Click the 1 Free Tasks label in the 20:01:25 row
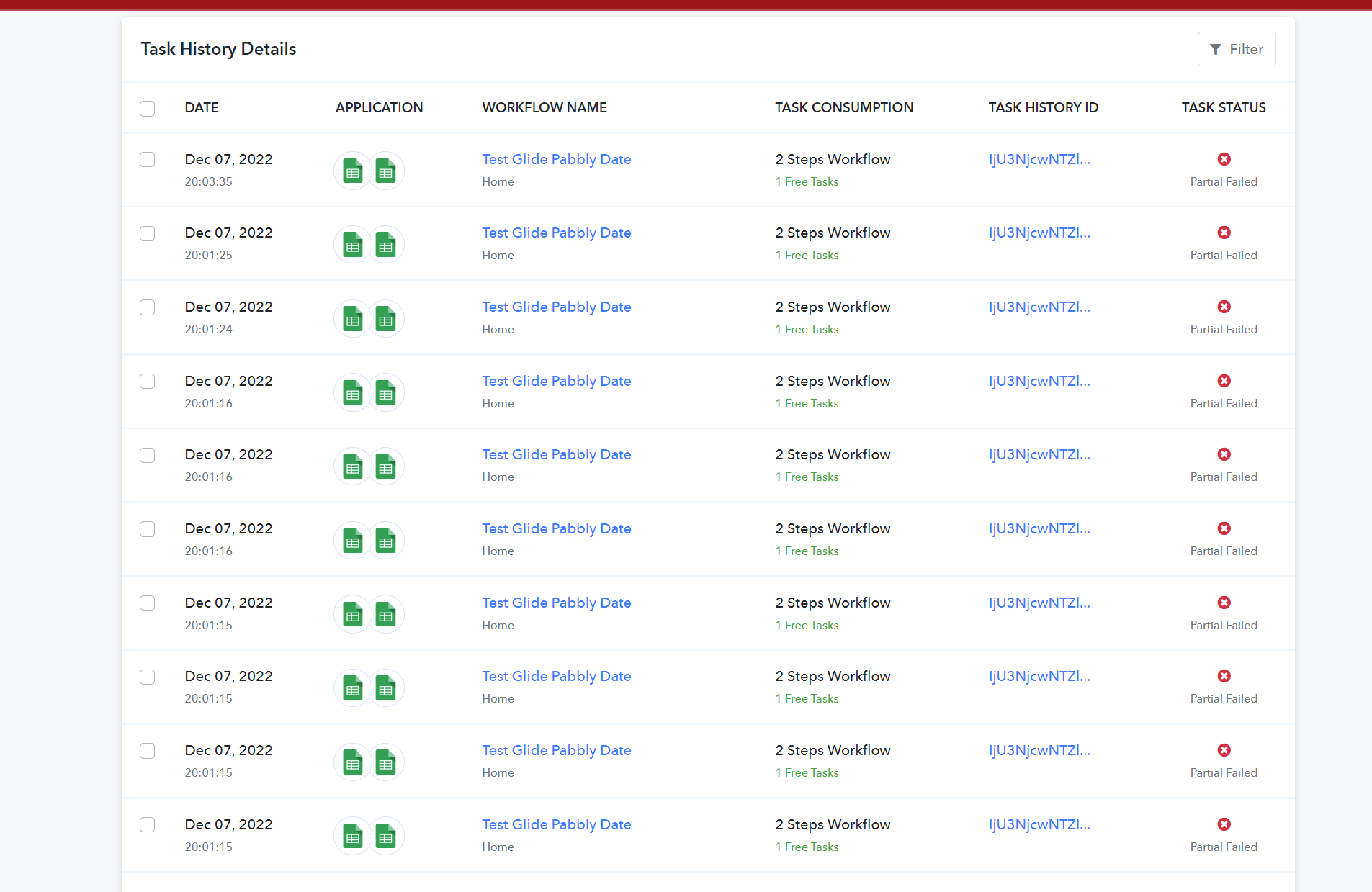 pos(807,255)
